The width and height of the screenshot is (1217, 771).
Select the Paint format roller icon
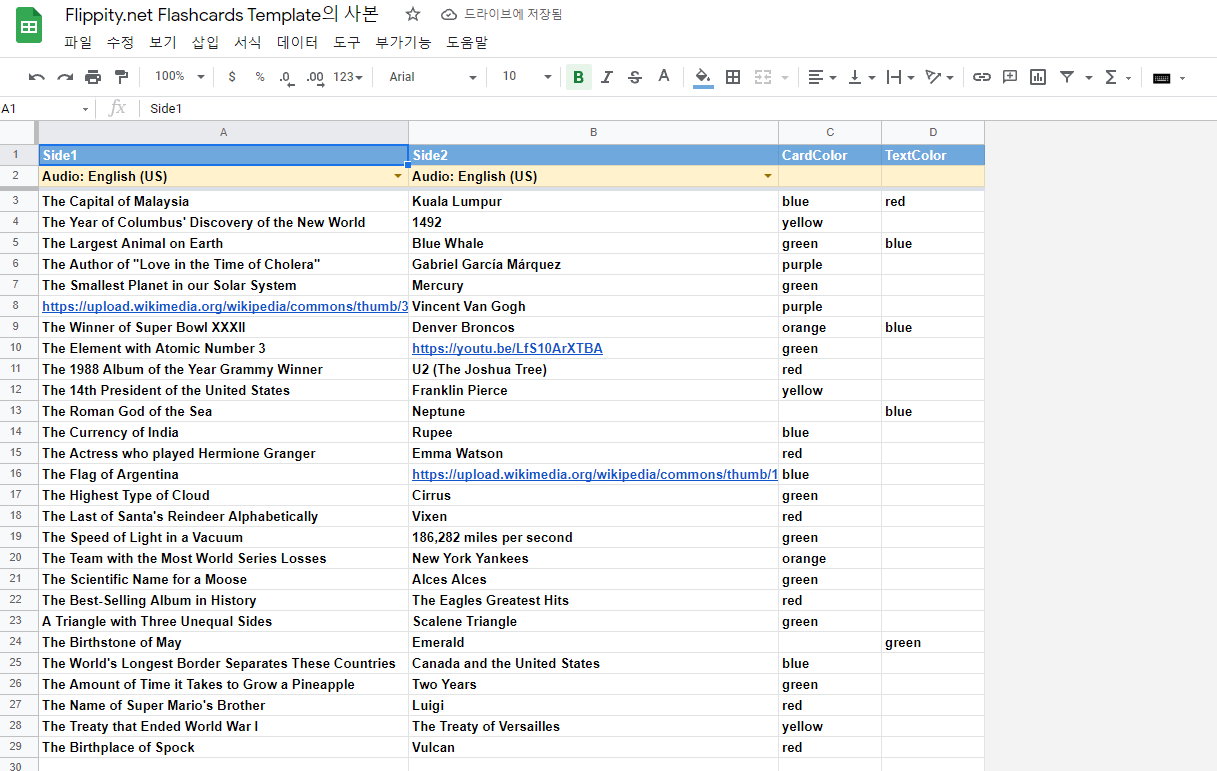(121, 77)
